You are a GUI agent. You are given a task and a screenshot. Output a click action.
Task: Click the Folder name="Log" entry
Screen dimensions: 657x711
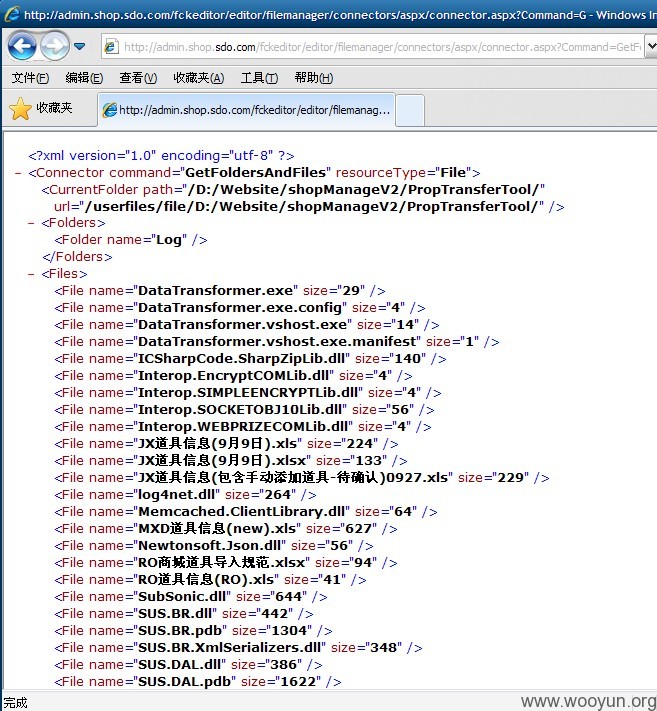pyautogui.click(x=131, y=240)
